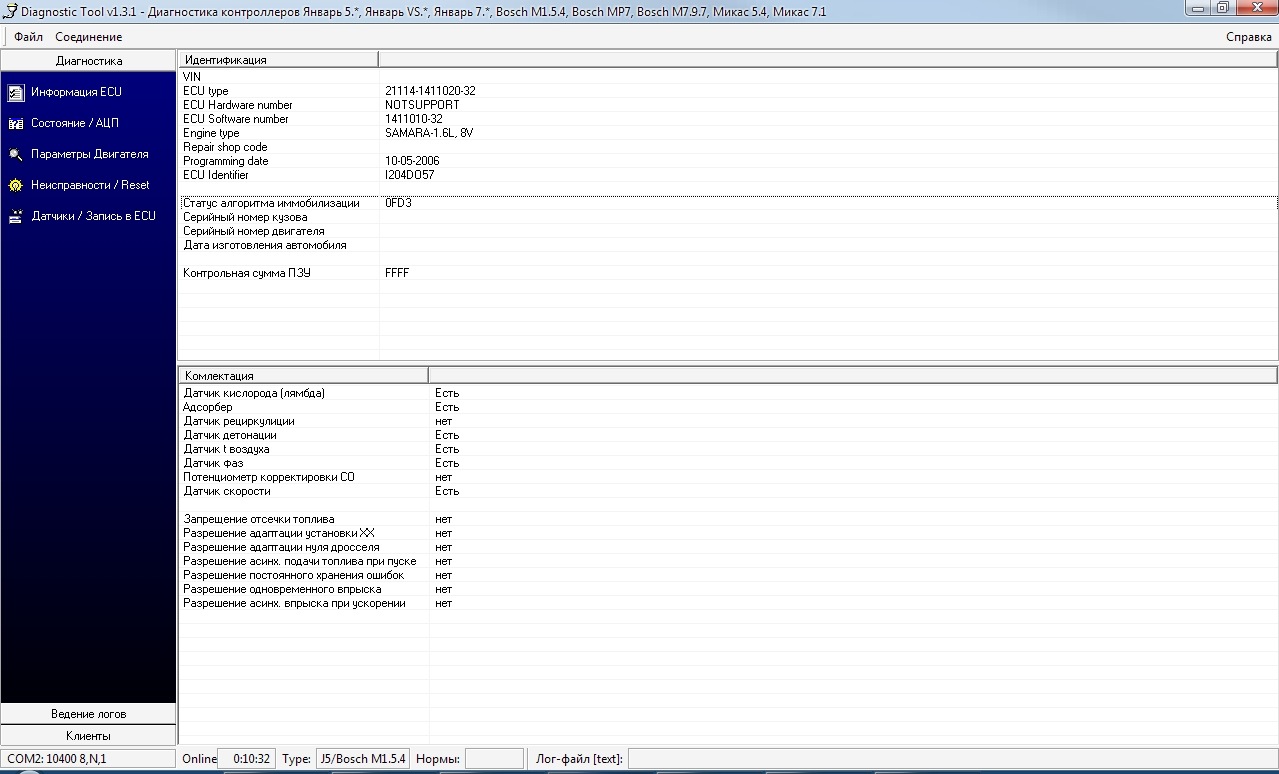This screenshot has width=1279, height=774.
Task: Select Статус алгоритма иммобилизации row
Action: (x=728, y=203)
